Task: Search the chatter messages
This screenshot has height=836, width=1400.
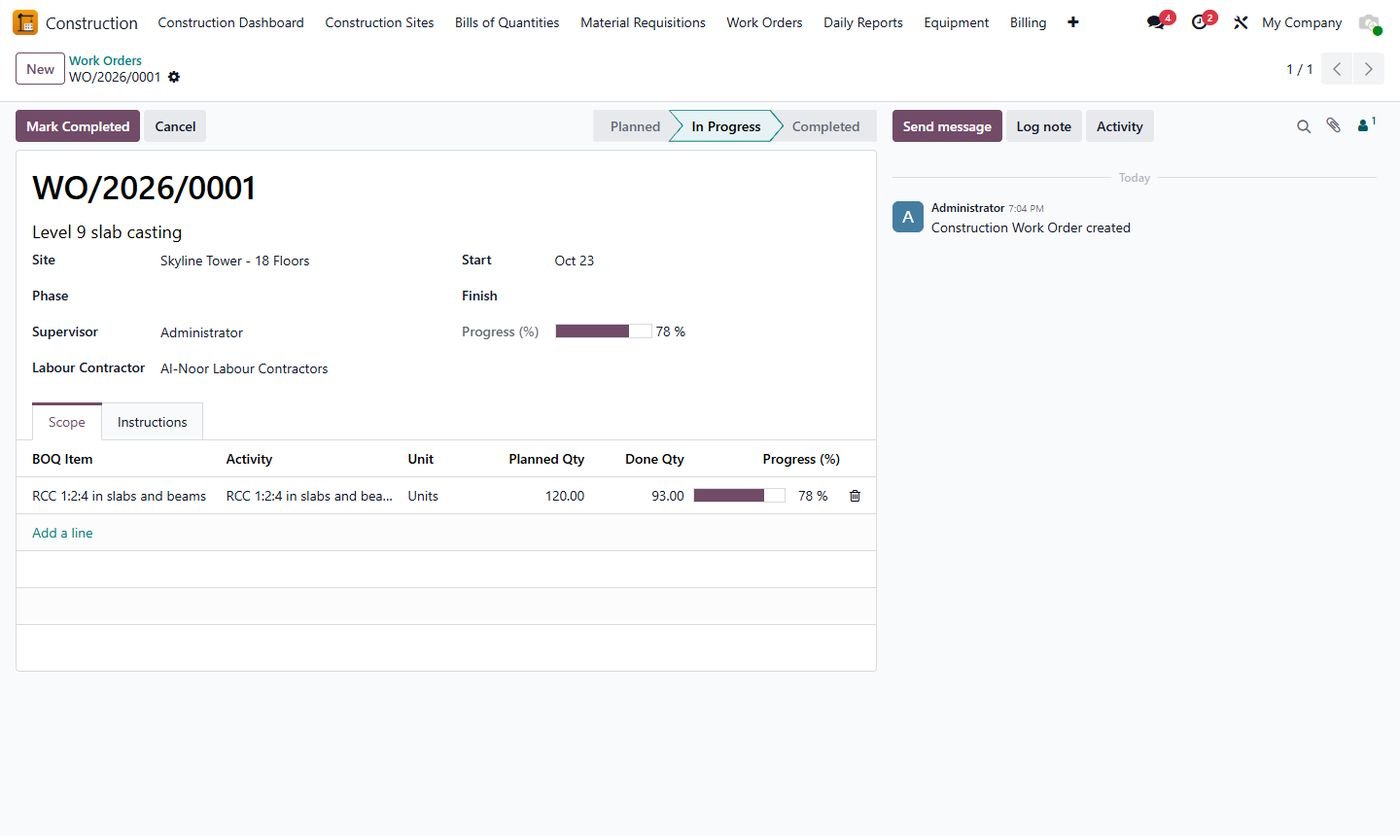Action: (1303, 126)
